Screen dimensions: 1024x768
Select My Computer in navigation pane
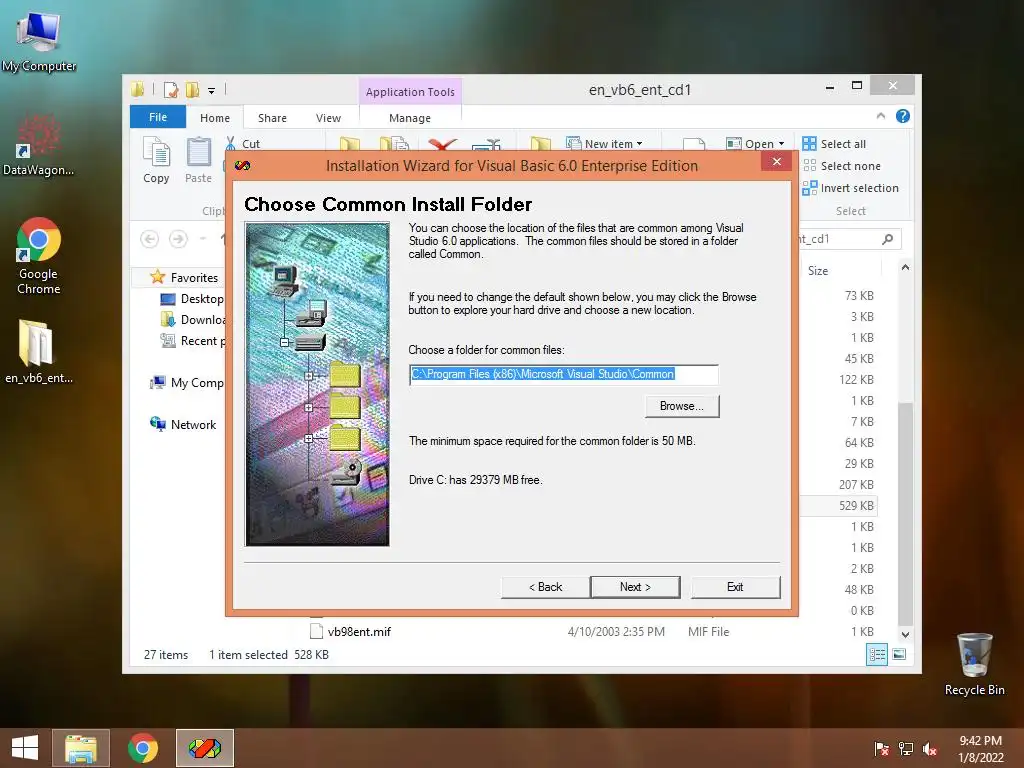tap(187, 383)
